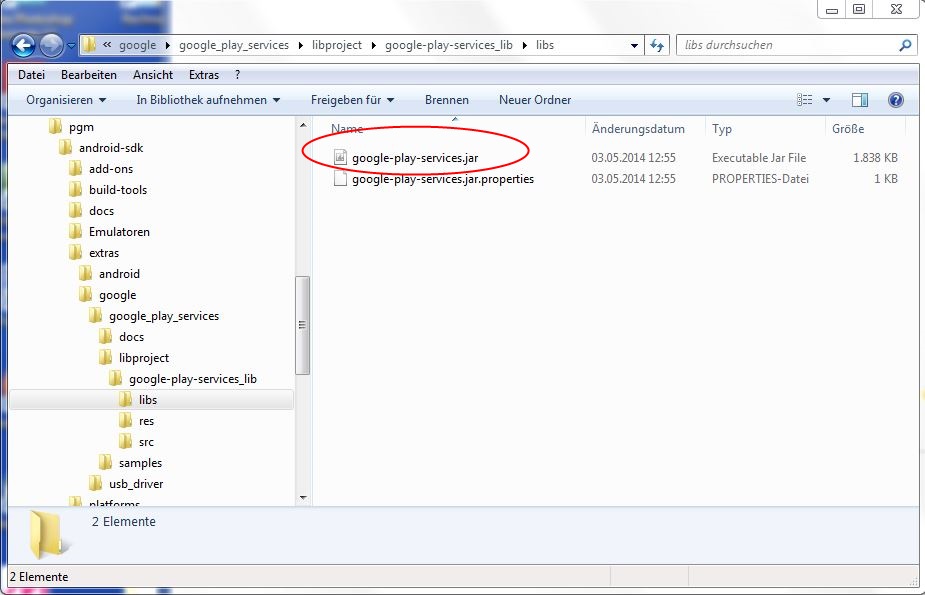Click the jar file's icon
Viewport: 925px width, 595px height.
click(340, 157)
